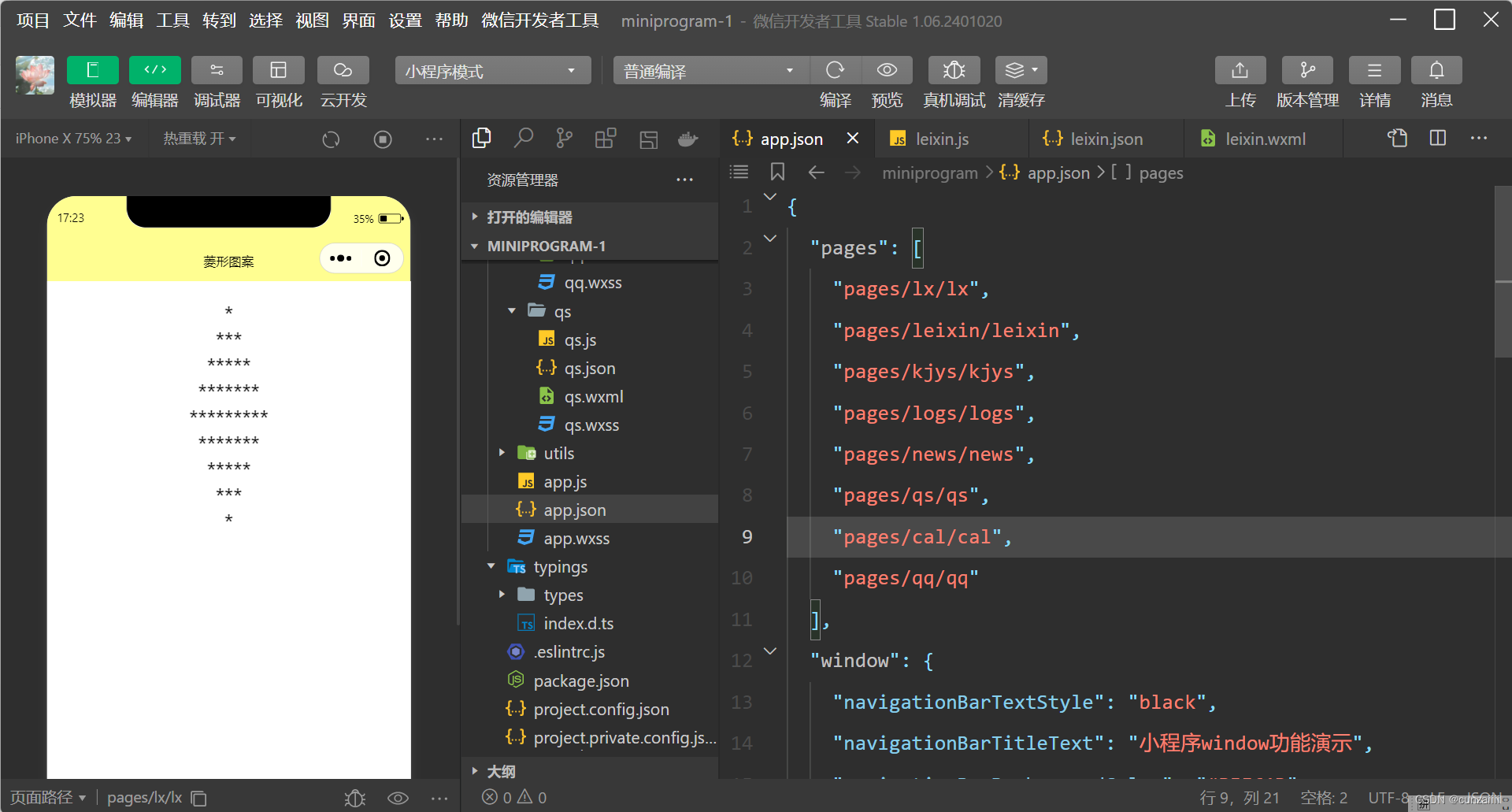Click the compile refresh icon (编译)

pyautogui.click(x=835, y=70)
